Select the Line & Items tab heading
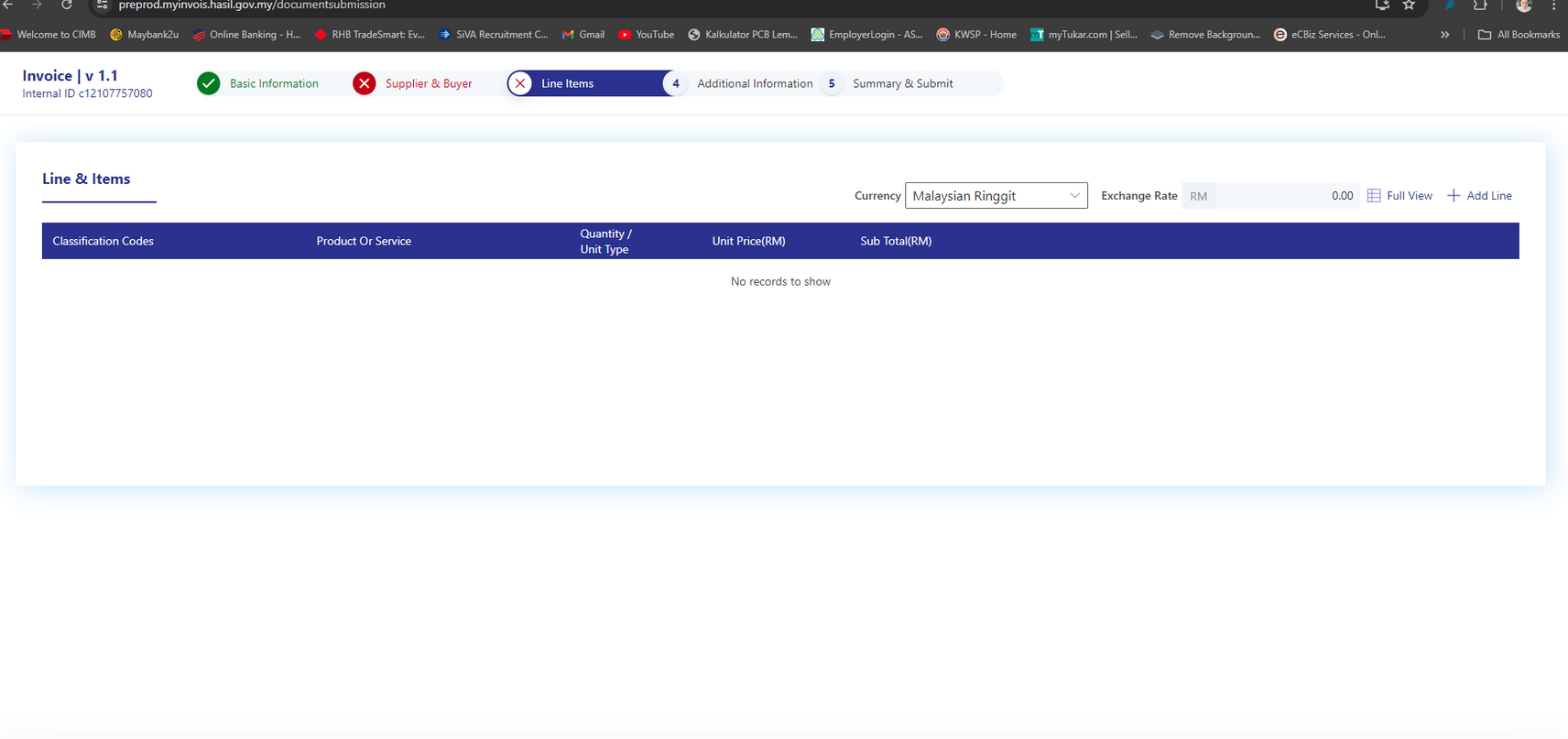The width and height of the screenshot is (1568, 739). [86, 179]
